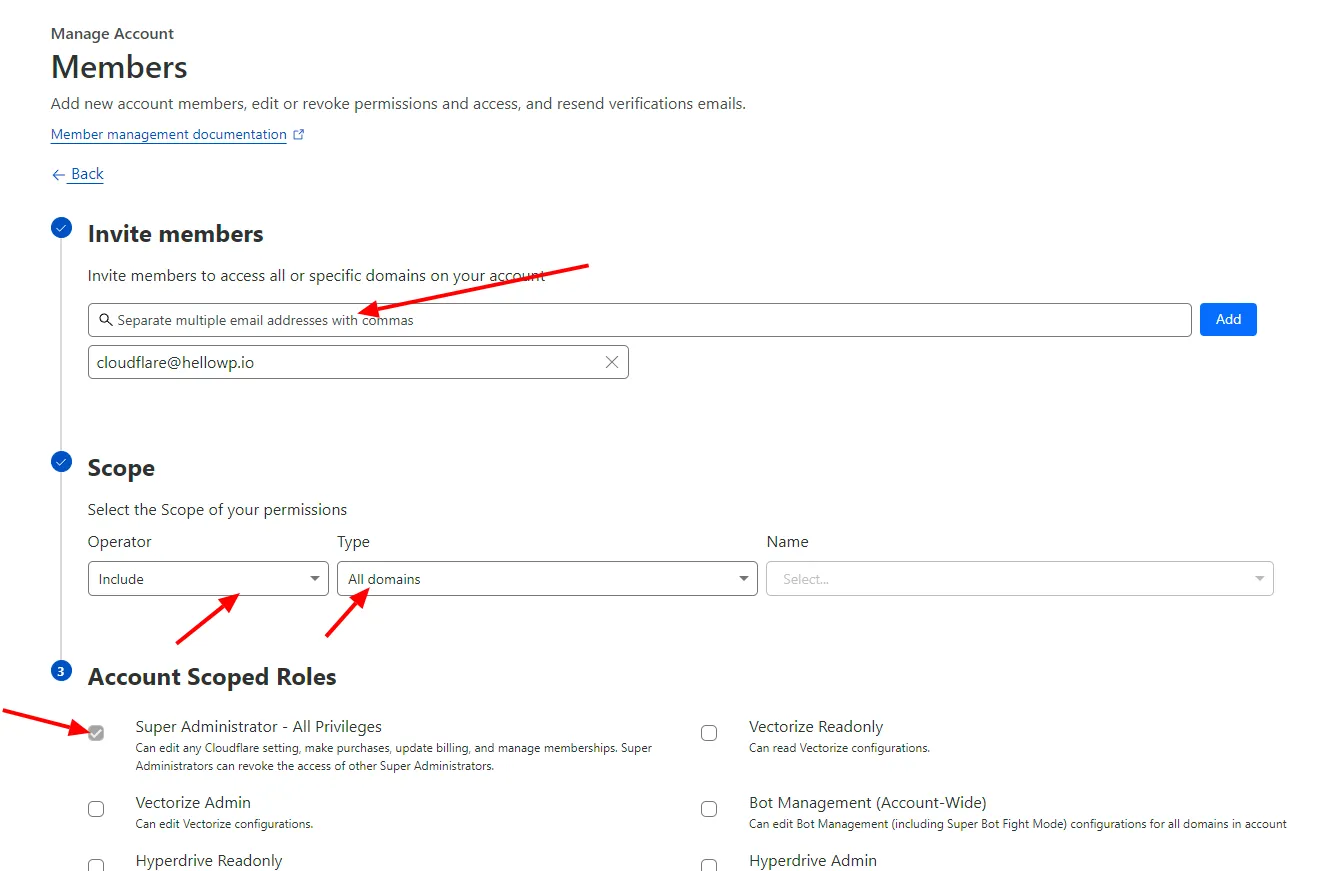Click the Manage Account breadcrumb text
This screenshot has height=871, width=1340.
pyautogui.click(x=112, y=34)
